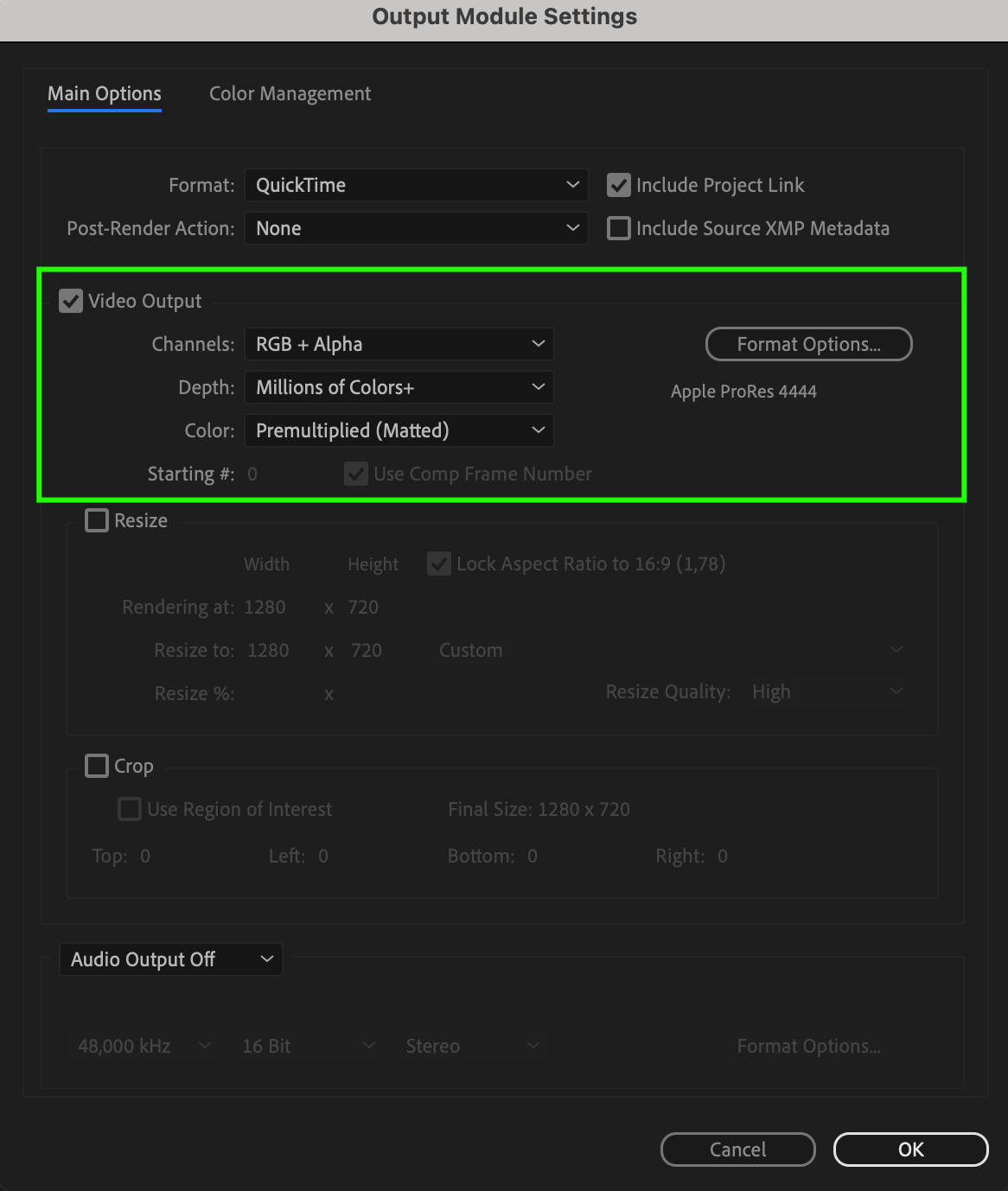Open the Audio Output Off dropdown

[170, 959]
